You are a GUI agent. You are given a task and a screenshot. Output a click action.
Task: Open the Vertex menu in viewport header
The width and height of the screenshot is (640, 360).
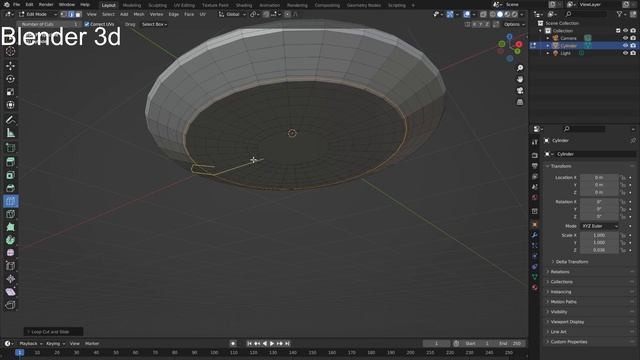156,14
